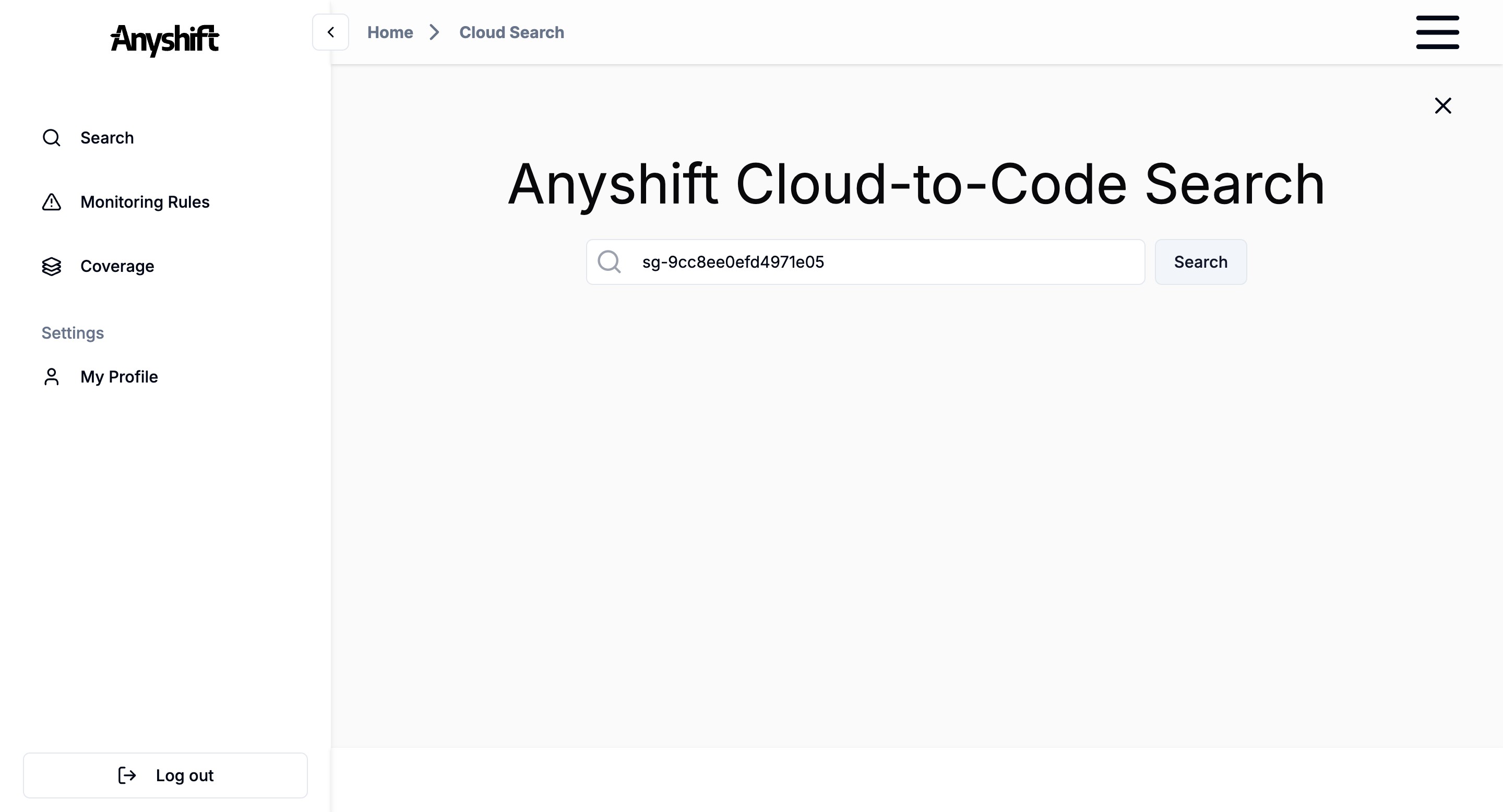
Task: Click the breadcrumb chevron separator
Action: 434,32
